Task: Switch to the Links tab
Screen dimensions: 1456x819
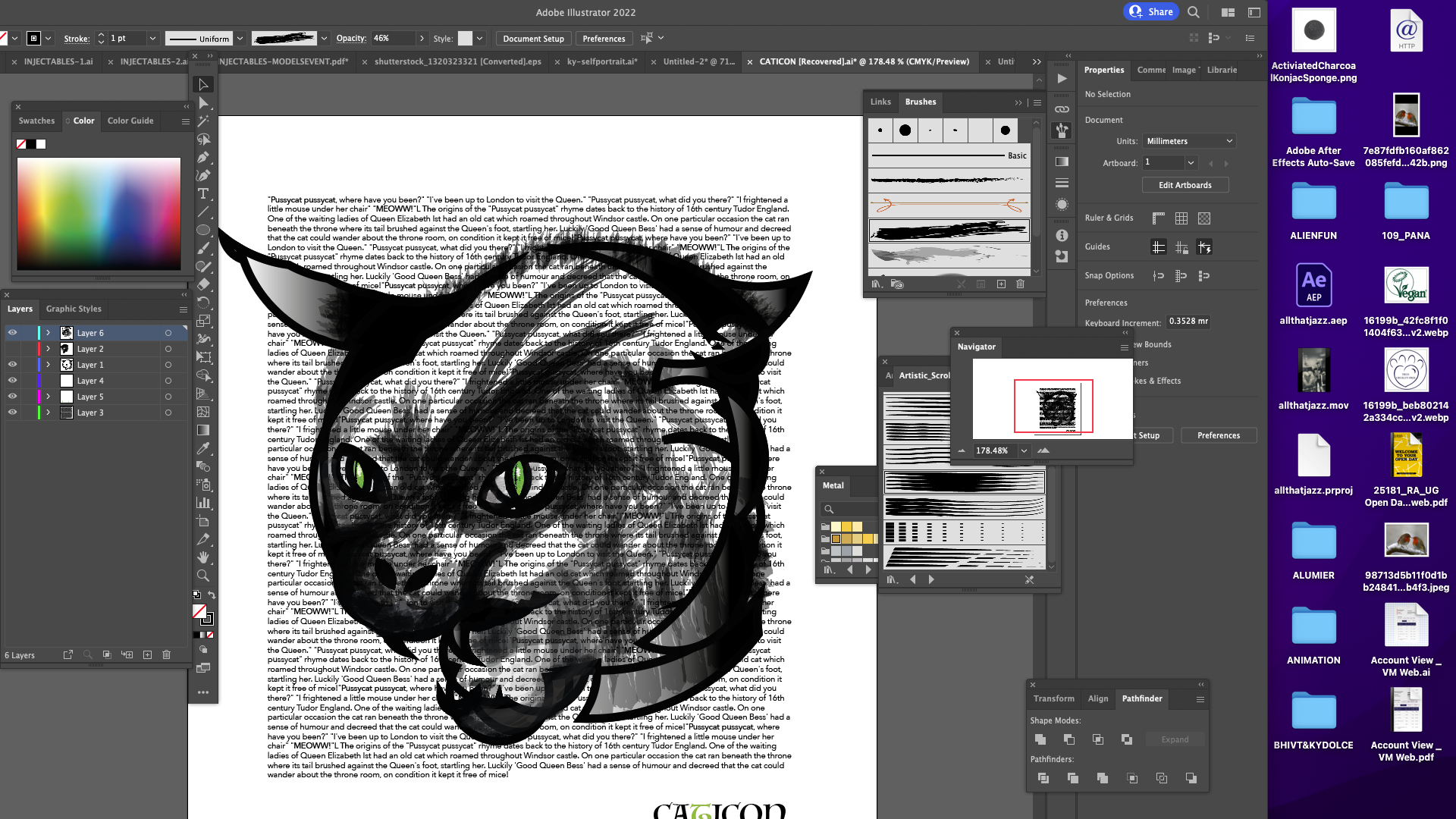Action: click(880, 102)
